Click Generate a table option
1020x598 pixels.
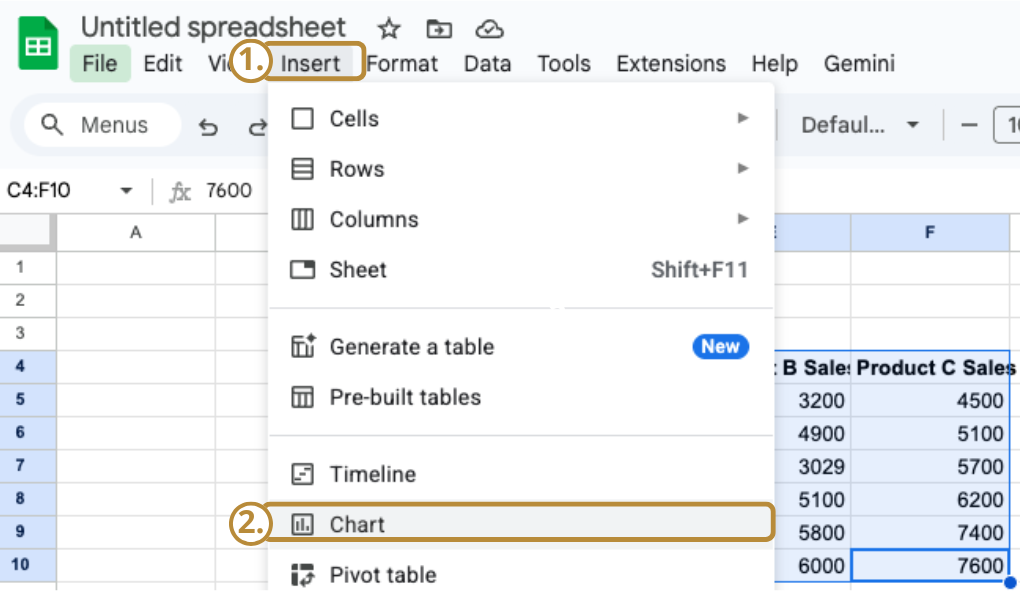[x=411, y=347]
